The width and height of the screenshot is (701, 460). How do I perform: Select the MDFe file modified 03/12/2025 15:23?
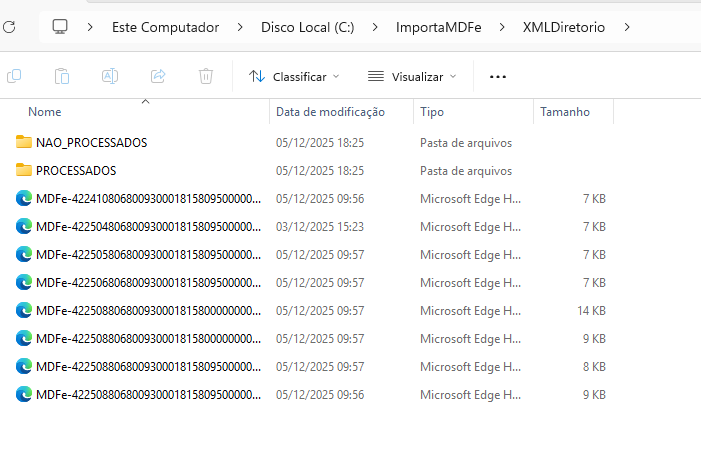click(148, 227)
